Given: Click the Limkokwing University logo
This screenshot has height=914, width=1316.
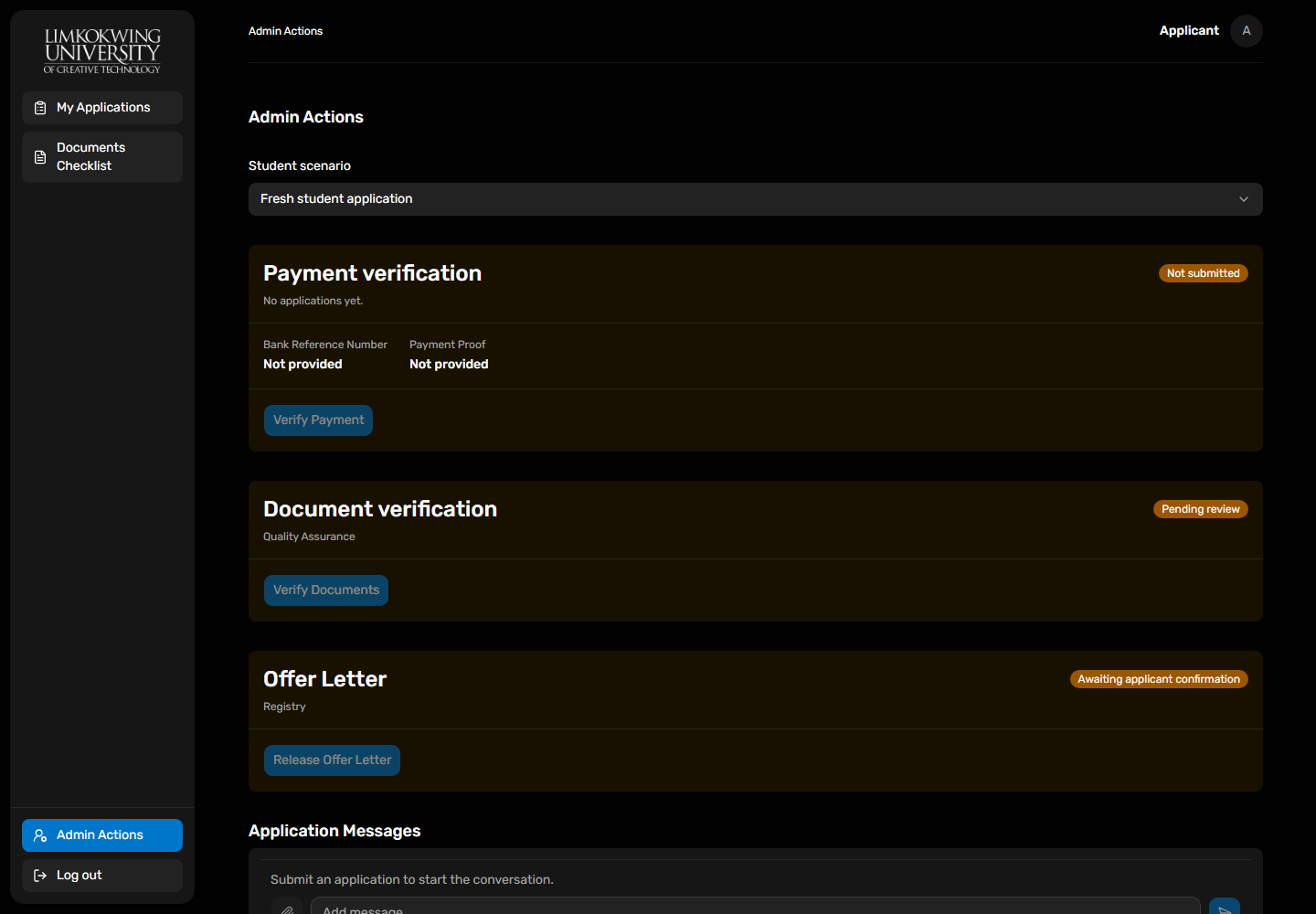Looking at the screenshot, I should (x=102, y=51).
